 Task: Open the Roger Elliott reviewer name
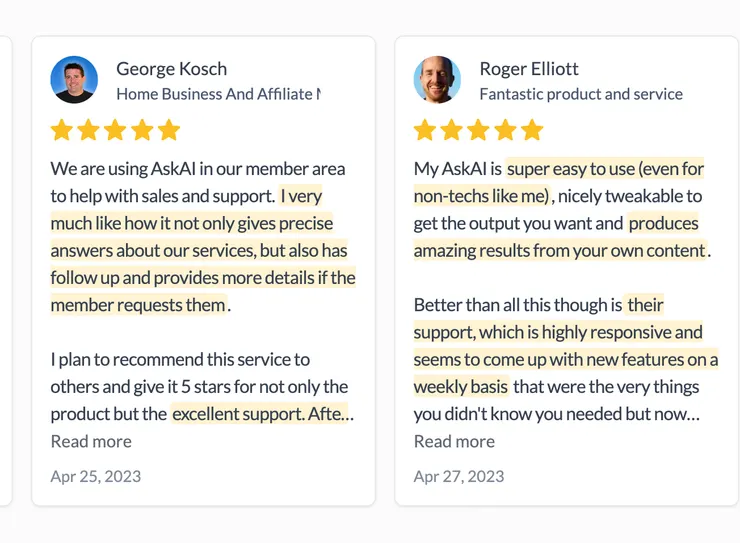(x=529, y=69)
